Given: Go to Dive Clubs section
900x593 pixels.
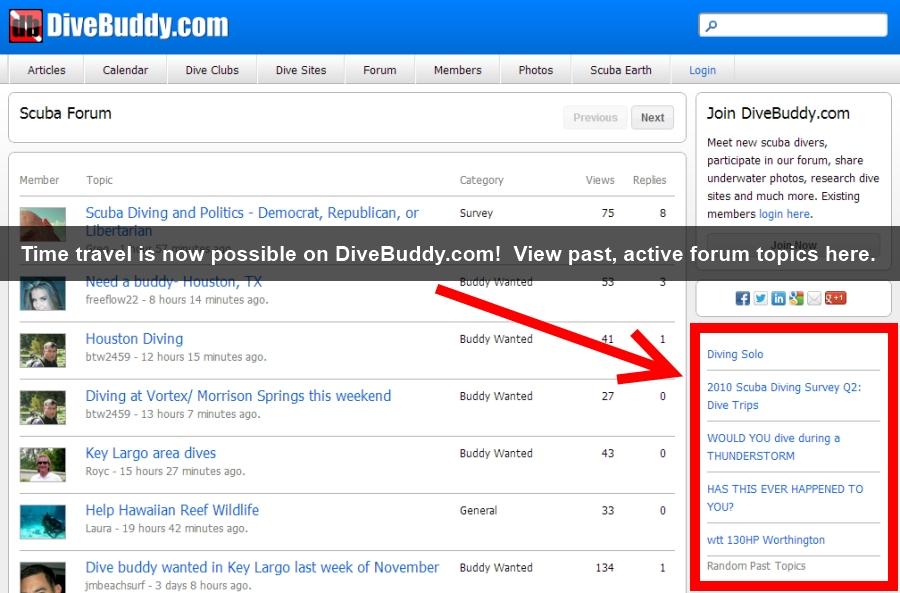Looking at the screenshot, I should tap(212, 70).
